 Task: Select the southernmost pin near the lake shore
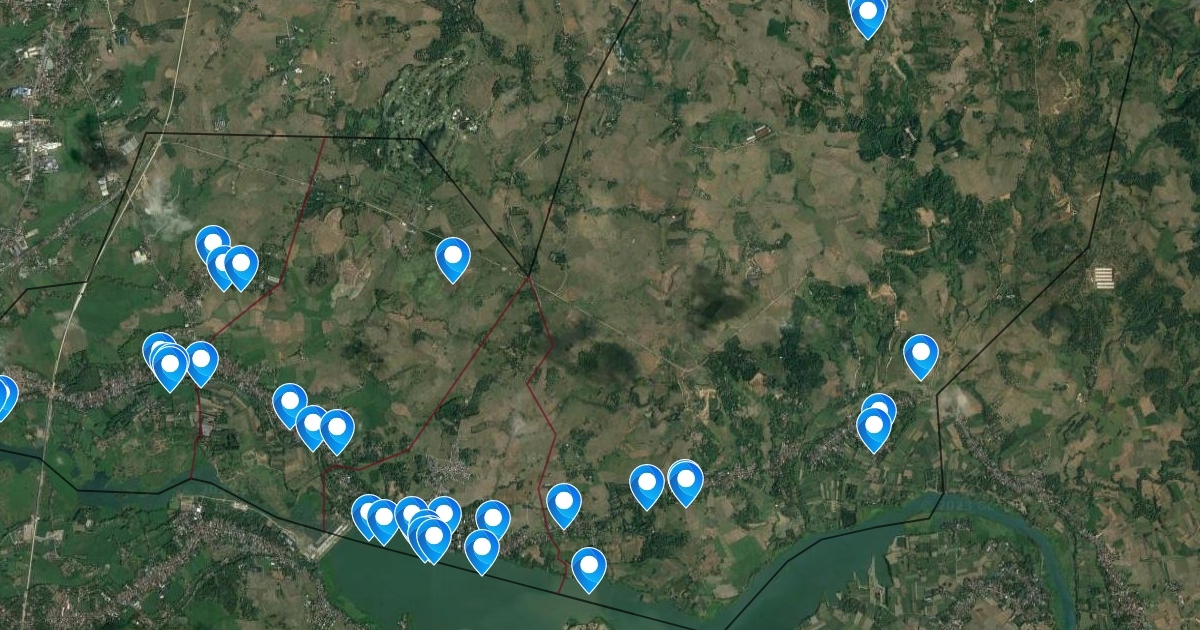pos(589,570)
